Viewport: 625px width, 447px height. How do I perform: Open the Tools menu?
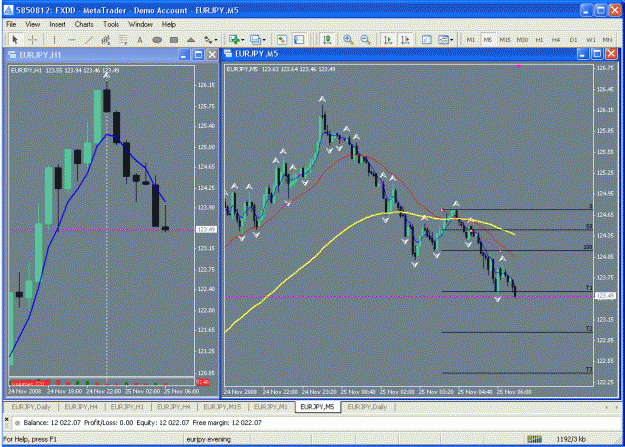(111, 24)
